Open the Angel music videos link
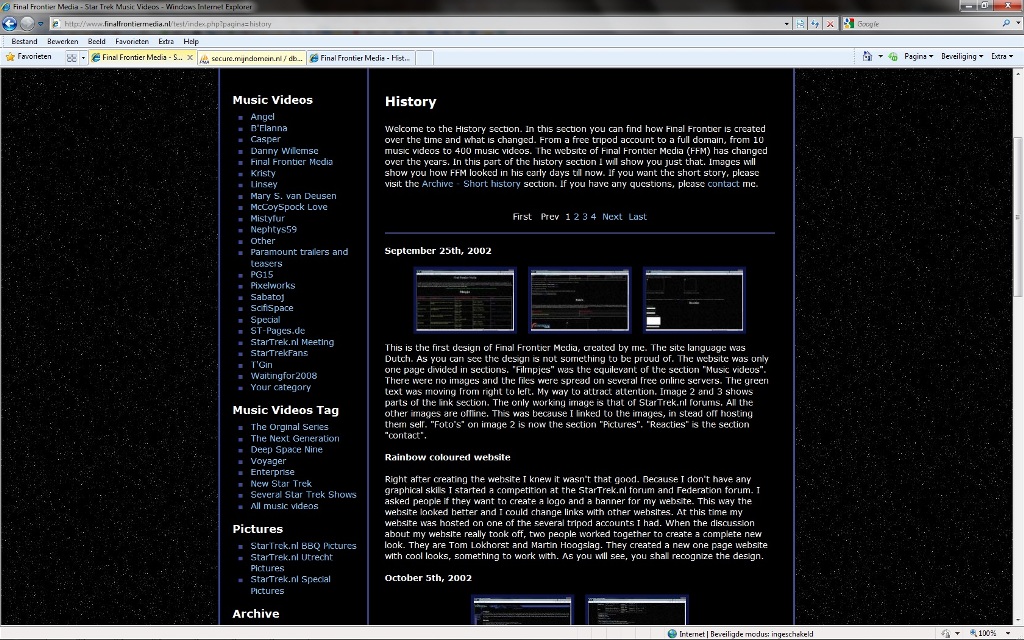1024x640 pixels. (x=263, y=117)
